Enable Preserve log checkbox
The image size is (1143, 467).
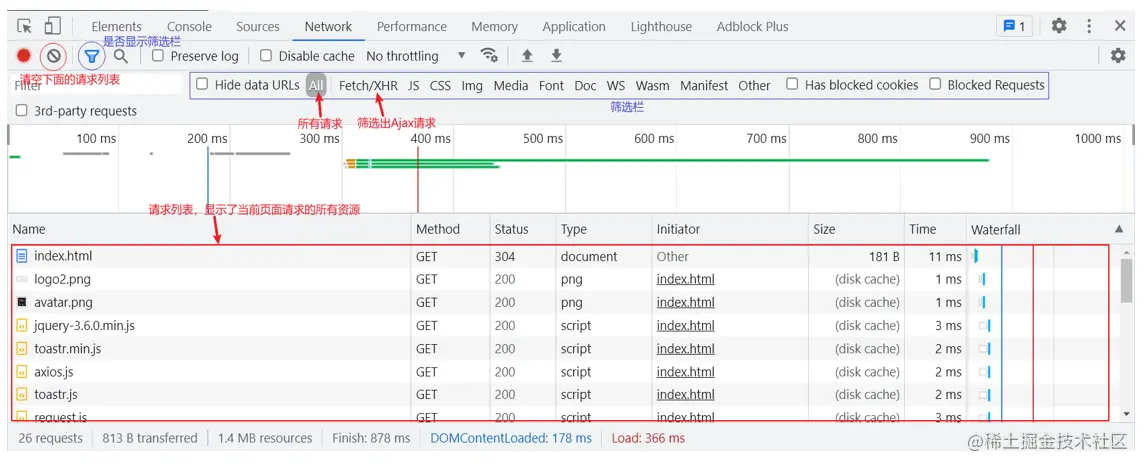tap(157, 55)
